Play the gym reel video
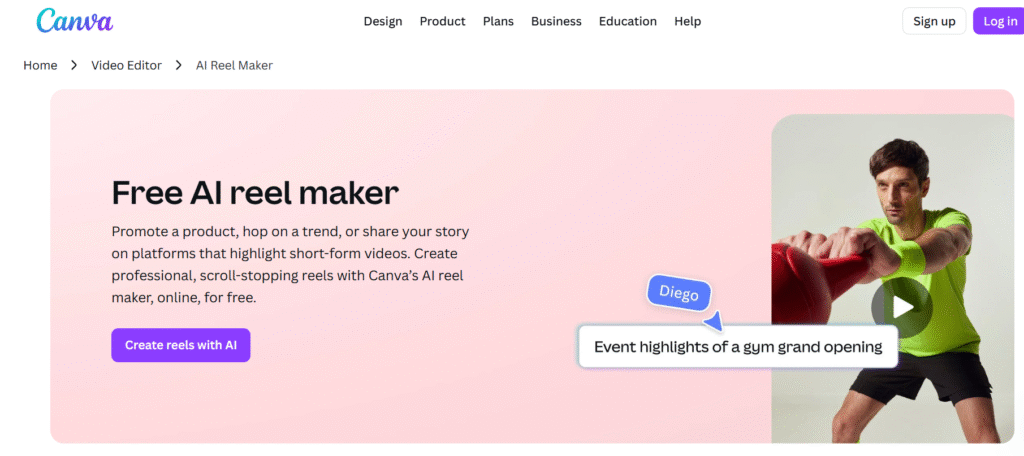Image resolution: width=1024 pixels, height=456 pixels. tap(902, 307)
